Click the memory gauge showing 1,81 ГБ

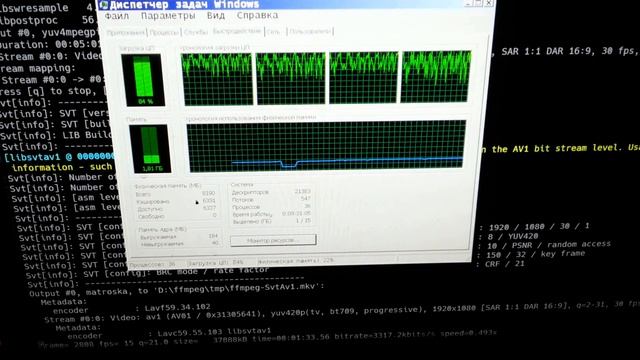150,149
